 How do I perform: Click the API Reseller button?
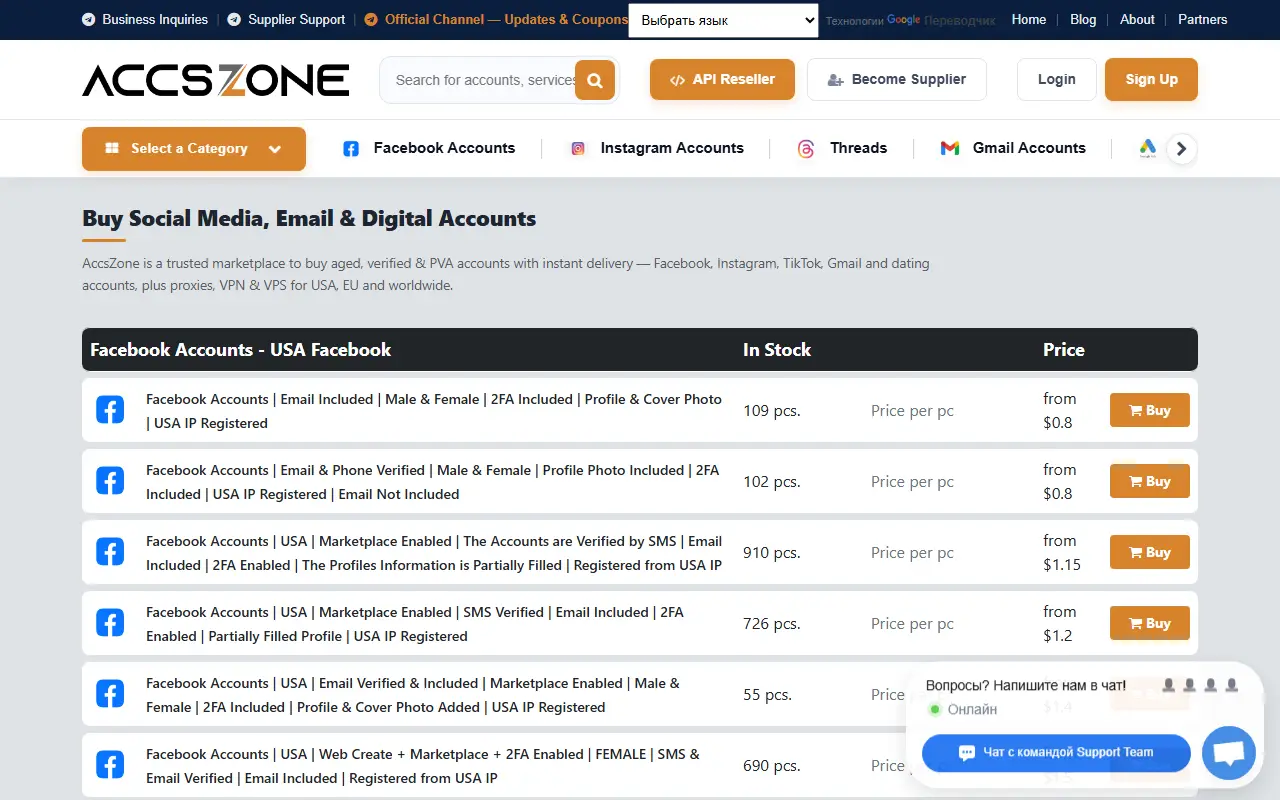click(722, 79)
